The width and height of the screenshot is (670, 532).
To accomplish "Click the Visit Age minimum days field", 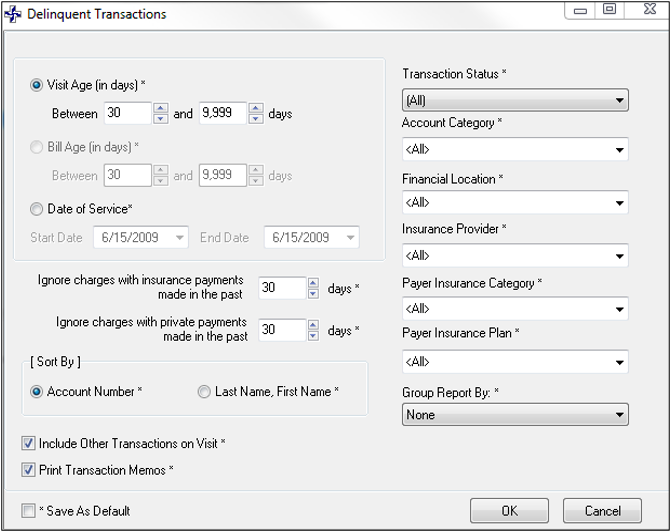I will [127, 114].
